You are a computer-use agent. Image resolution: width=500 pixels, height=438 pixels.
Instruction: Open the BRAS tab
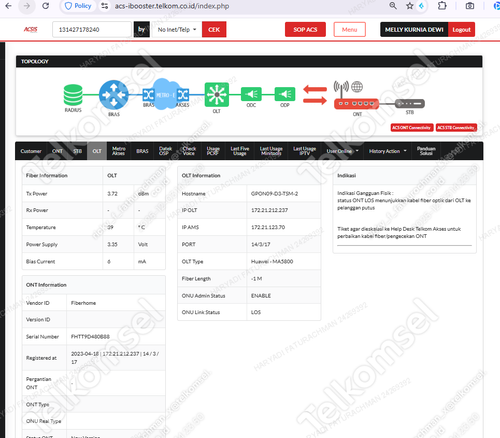[142, 151]
